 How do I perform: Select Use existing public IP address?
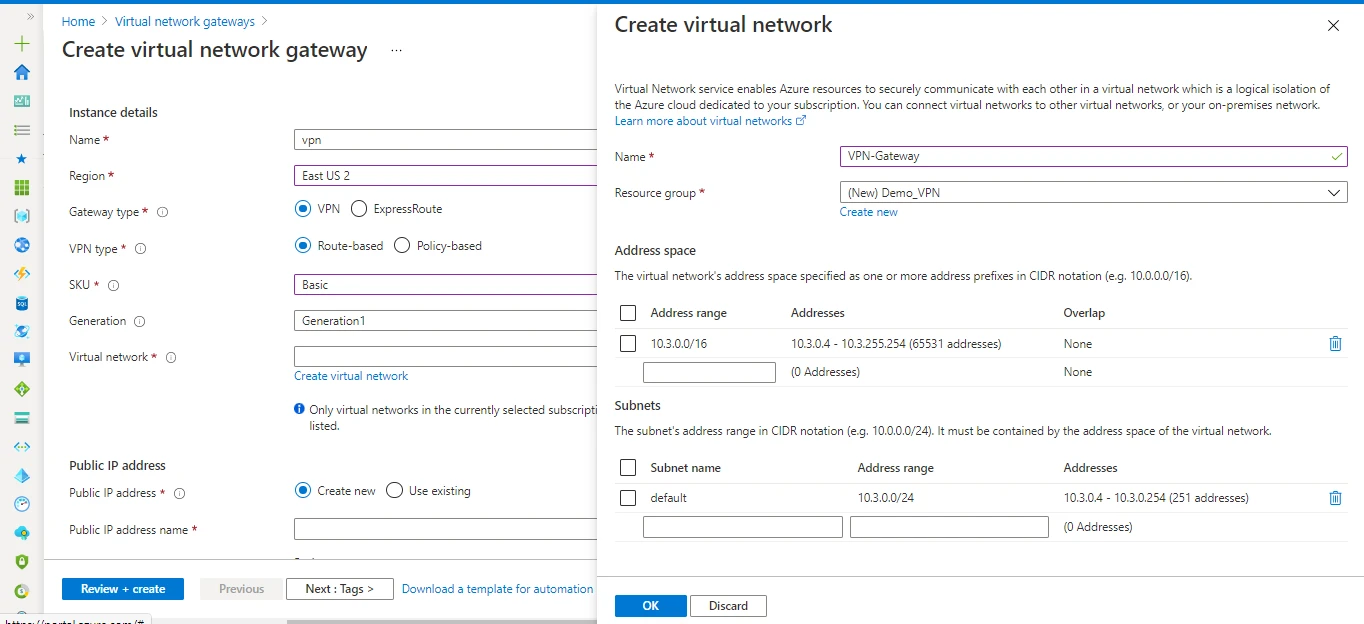pos(394,491)
